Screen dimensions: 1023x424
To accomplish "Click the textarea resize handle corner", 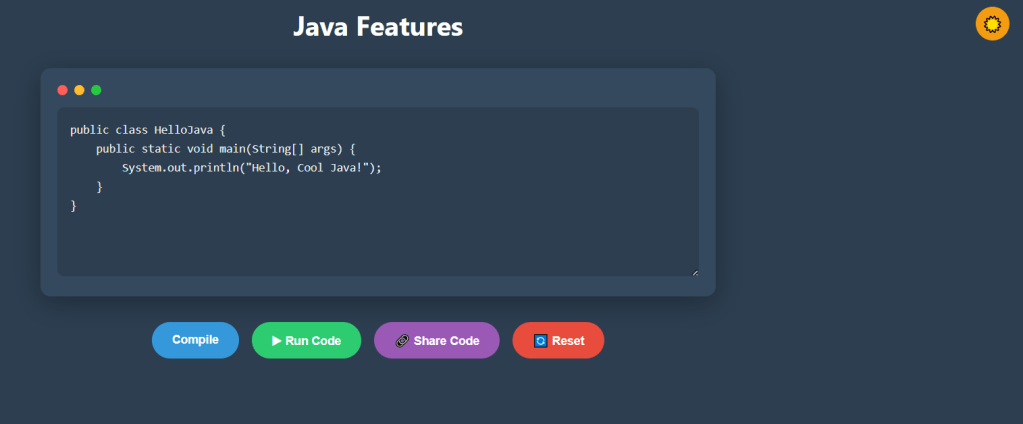I will click(x=695, y=272).
